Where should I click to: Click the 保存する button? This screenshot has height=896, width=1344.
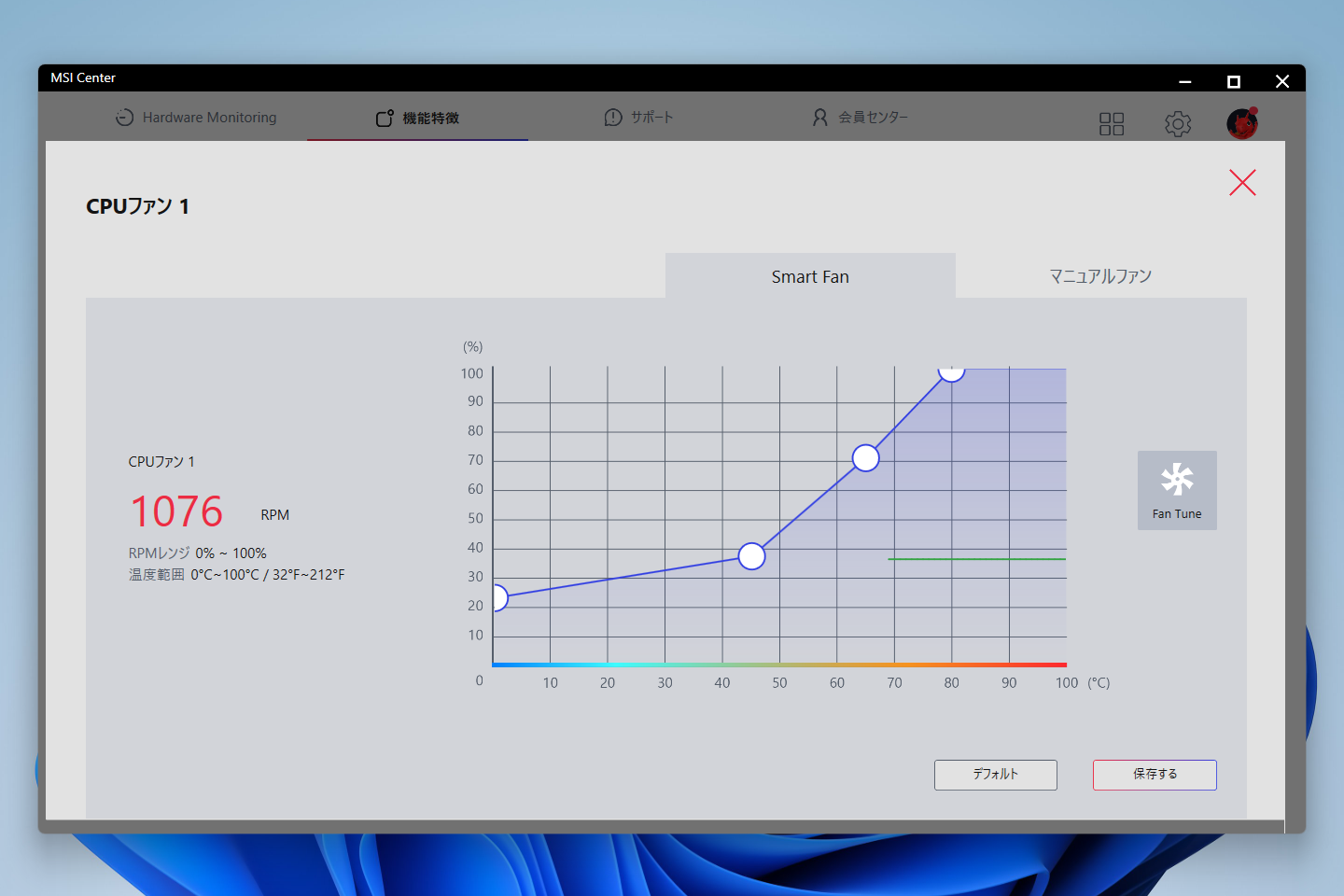coord(1155,775)
